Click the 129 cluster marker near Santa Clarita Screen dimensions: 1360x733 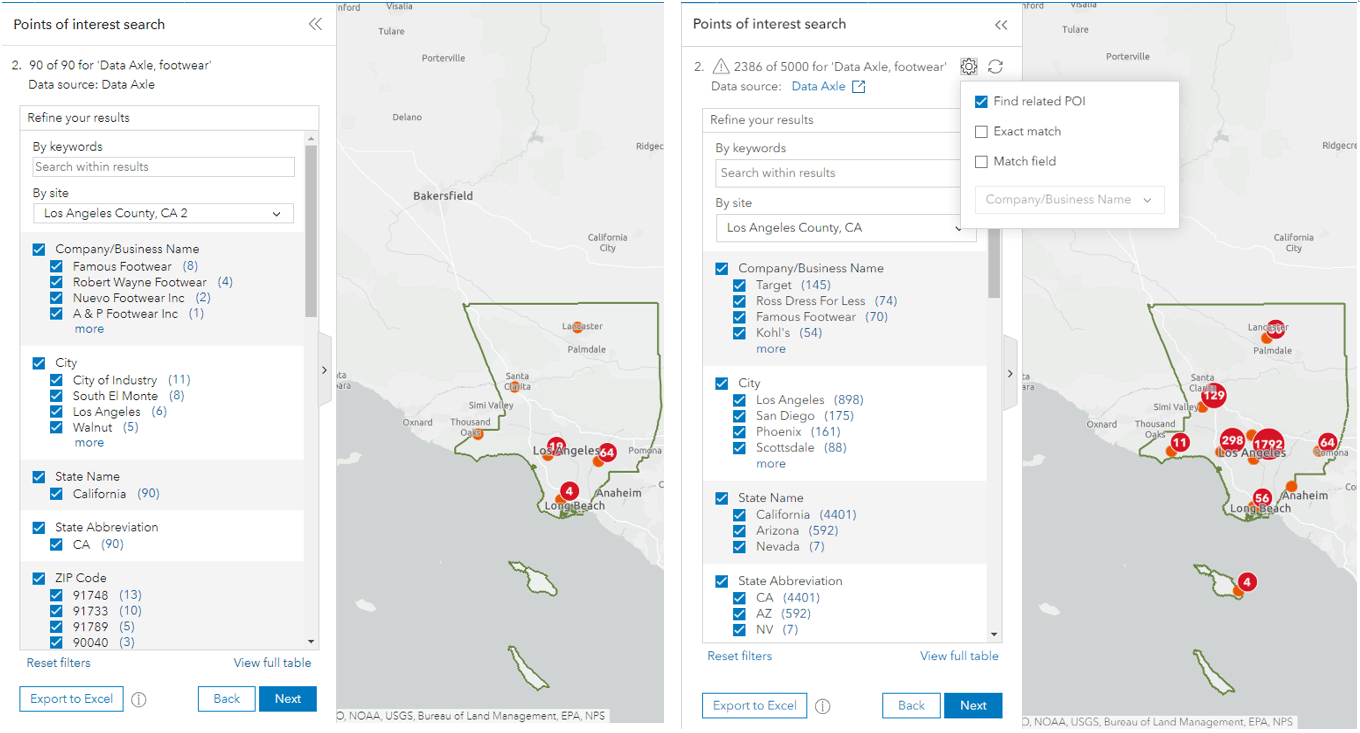1213,395
